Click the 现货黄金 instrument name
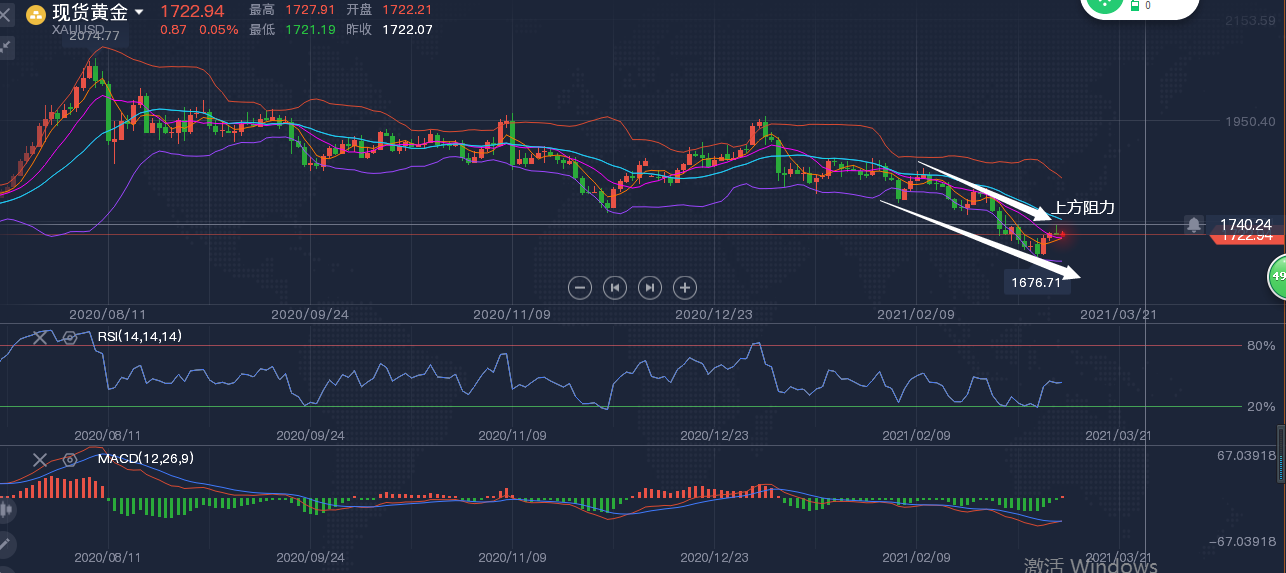The image size is (1286, 573). (x=90, y=13)
